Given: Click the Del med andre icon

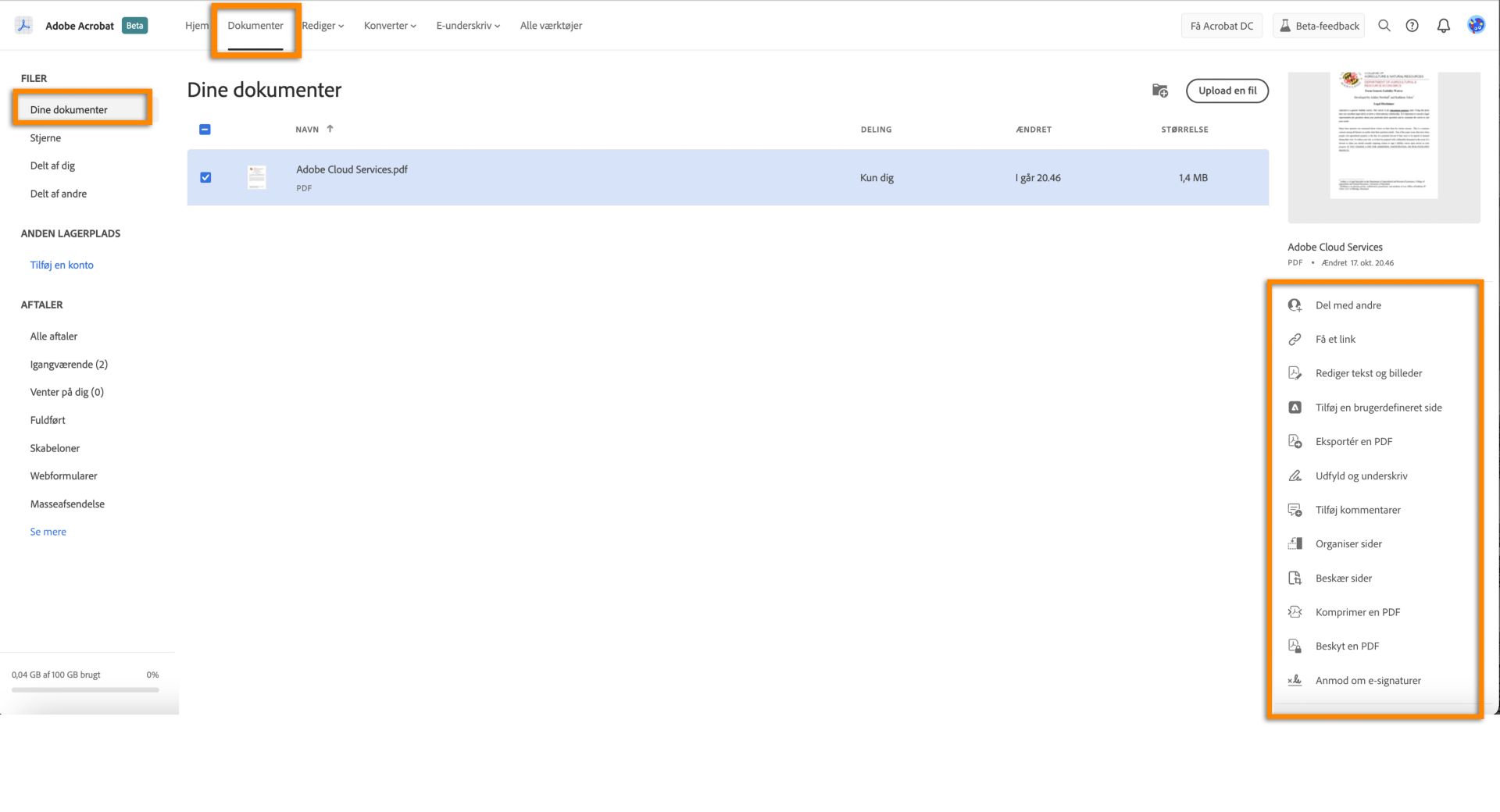Looking at the screenshot, I should click(1295, 305).
